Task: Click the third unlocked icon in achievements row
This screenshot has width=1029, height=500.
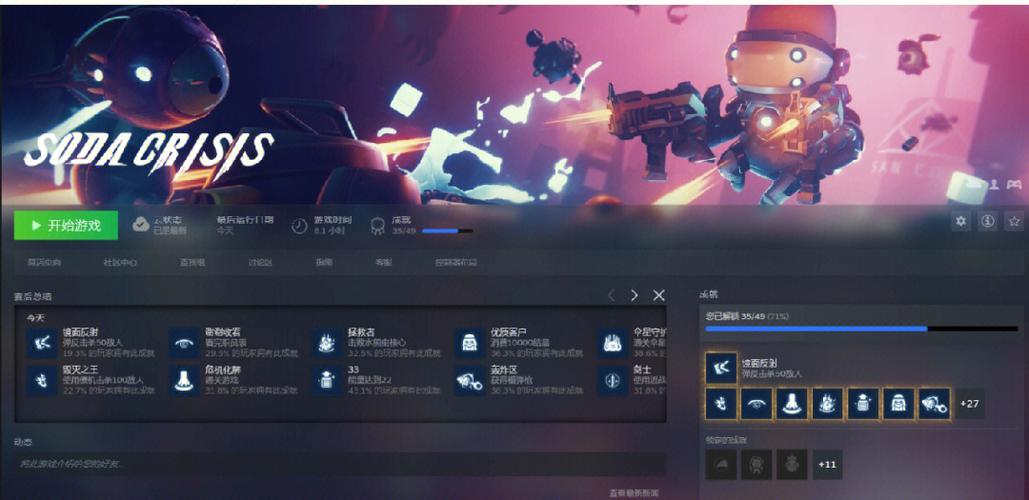Action: [792, 404]
